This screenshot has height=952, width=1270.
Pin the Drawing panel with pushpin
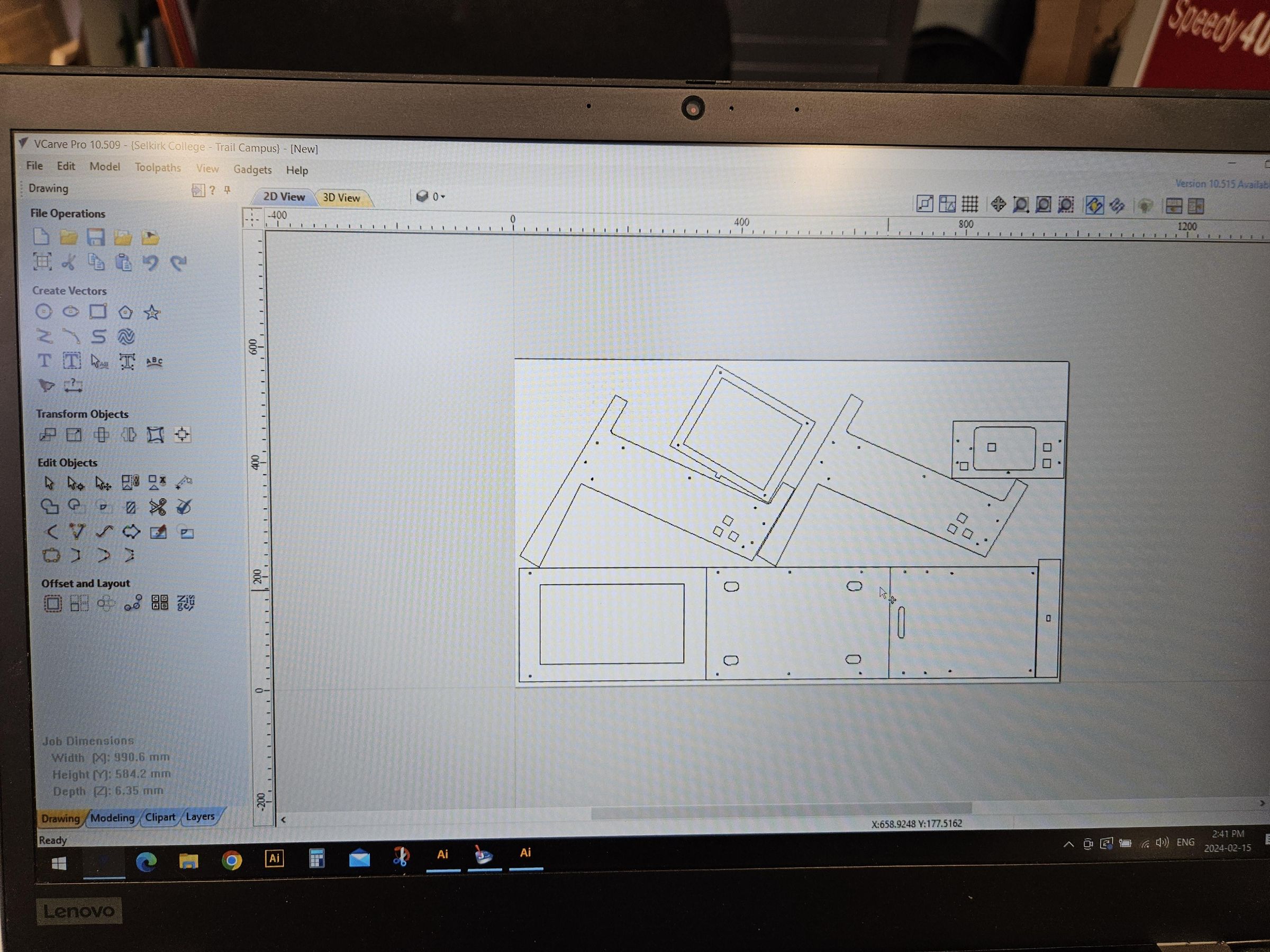[228, 190]
